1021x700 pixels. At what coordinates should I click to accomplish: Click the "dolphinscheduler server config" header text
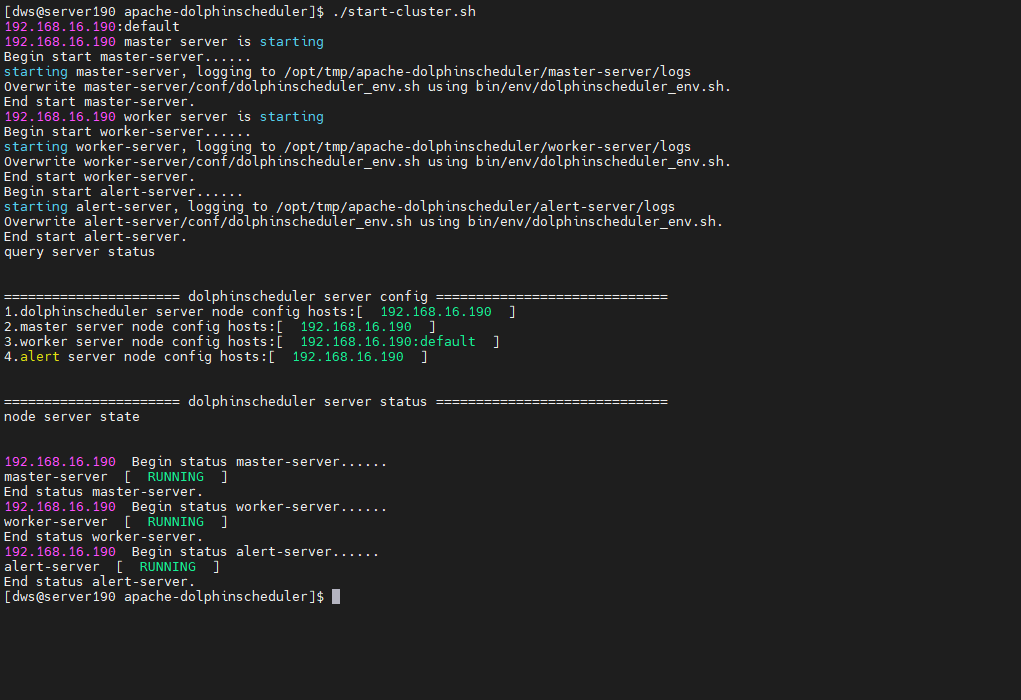coord(307,297)
